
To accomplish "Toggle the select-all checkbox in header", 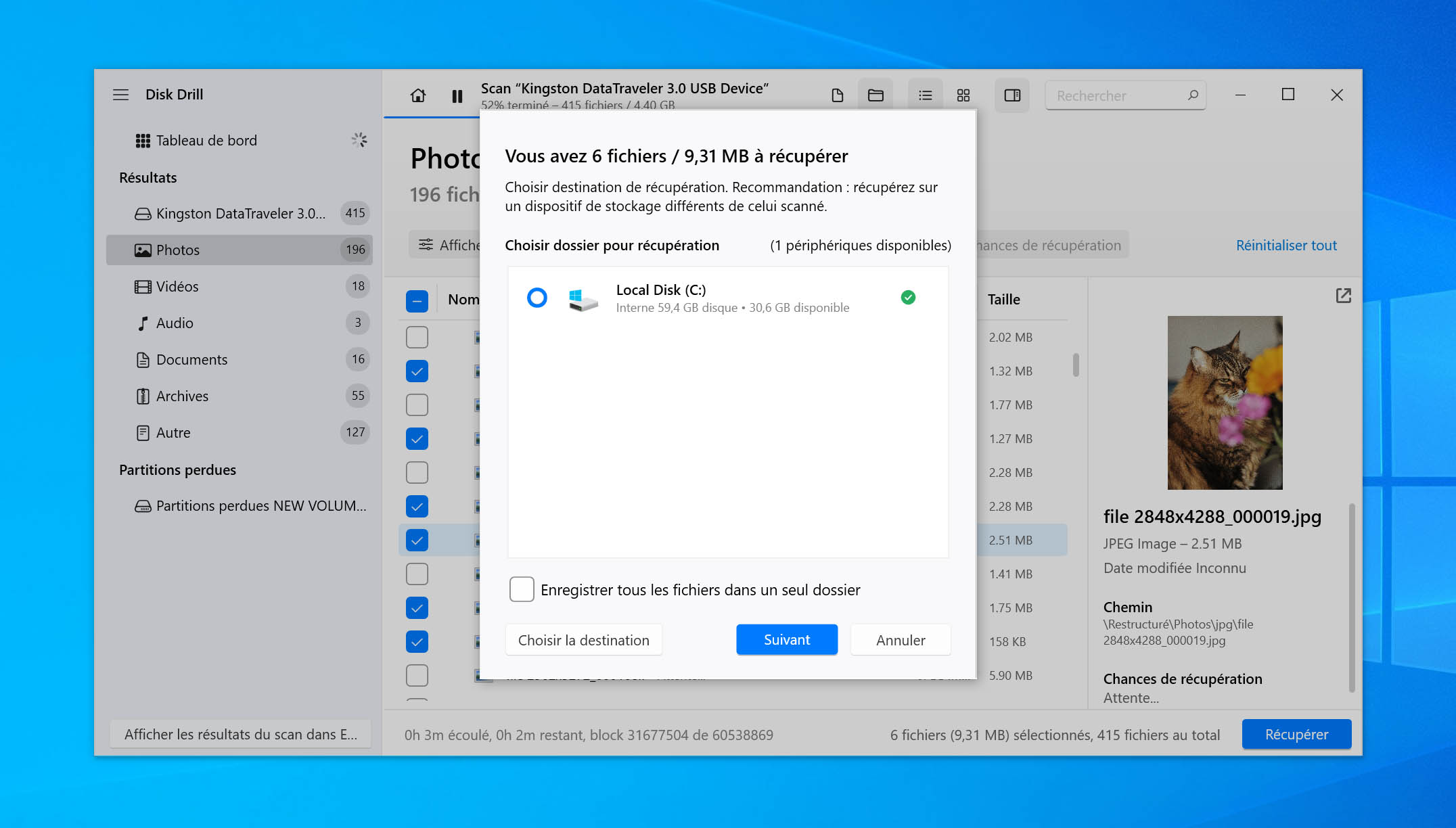I will 417,300.
